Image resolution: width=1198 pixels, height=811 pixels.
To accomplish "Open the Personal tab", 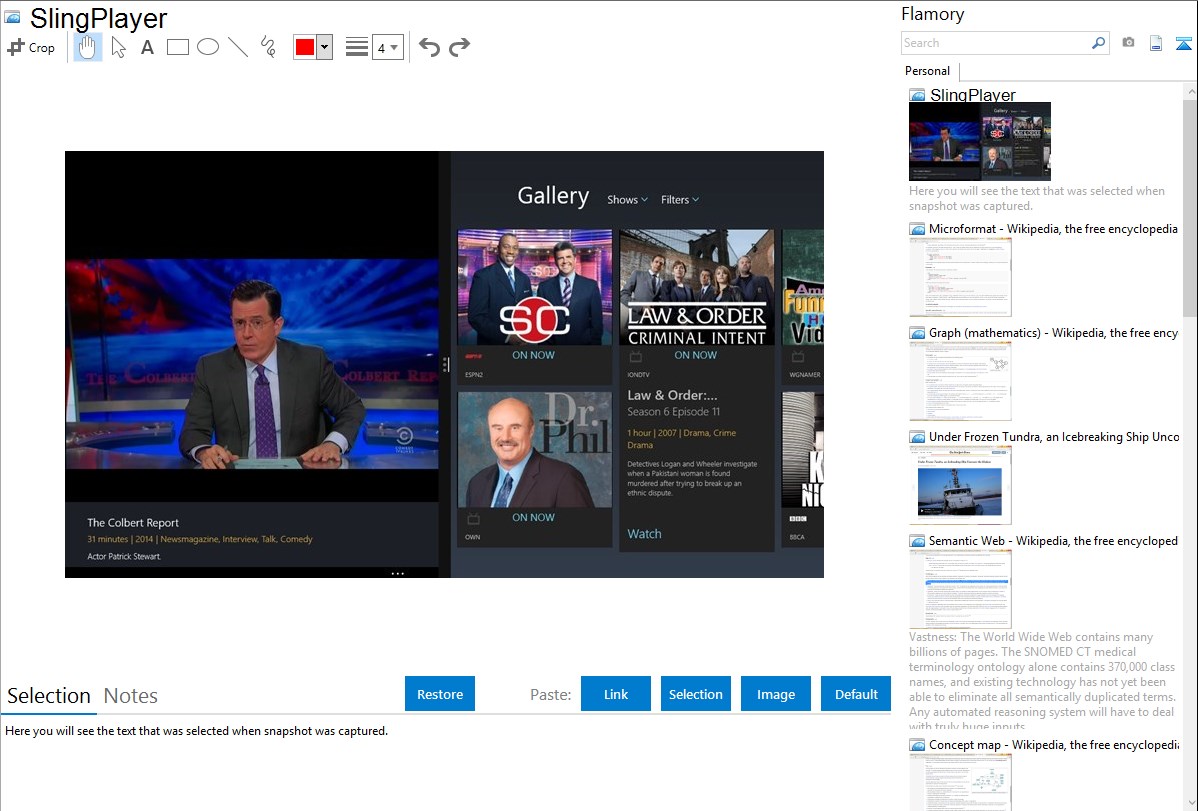I will (x=927, y=71).
